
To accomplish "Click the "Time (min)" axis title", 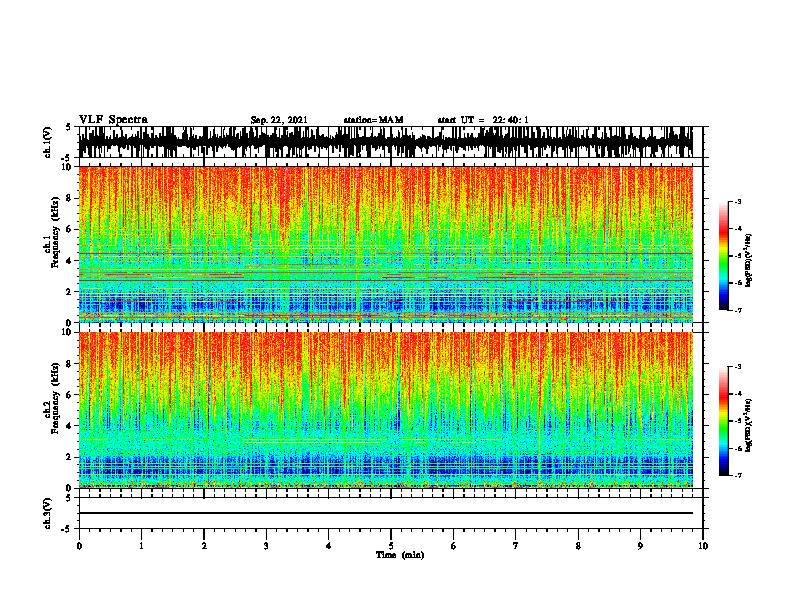I will click(400, 555).
